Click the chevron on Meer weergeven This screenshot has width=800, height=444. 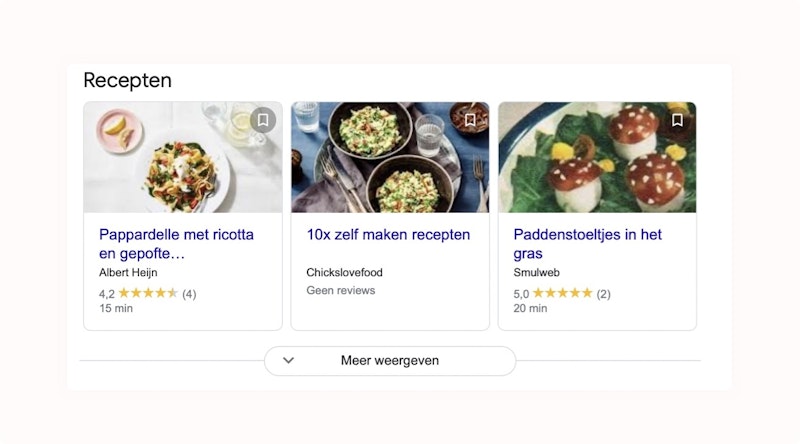tap(289, 361)
